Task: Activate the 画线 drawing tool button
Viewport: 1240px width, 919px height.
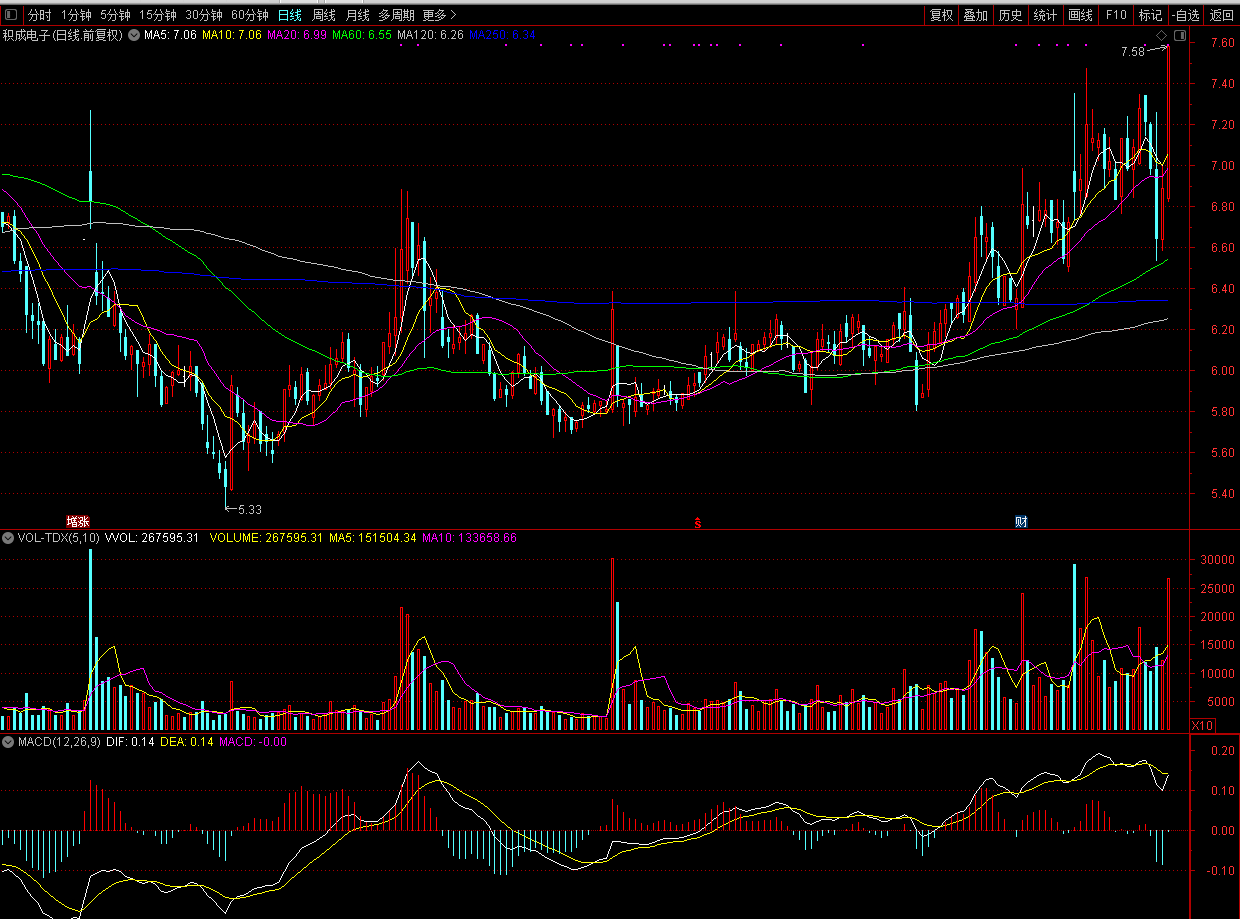Action: (1080, 15)
